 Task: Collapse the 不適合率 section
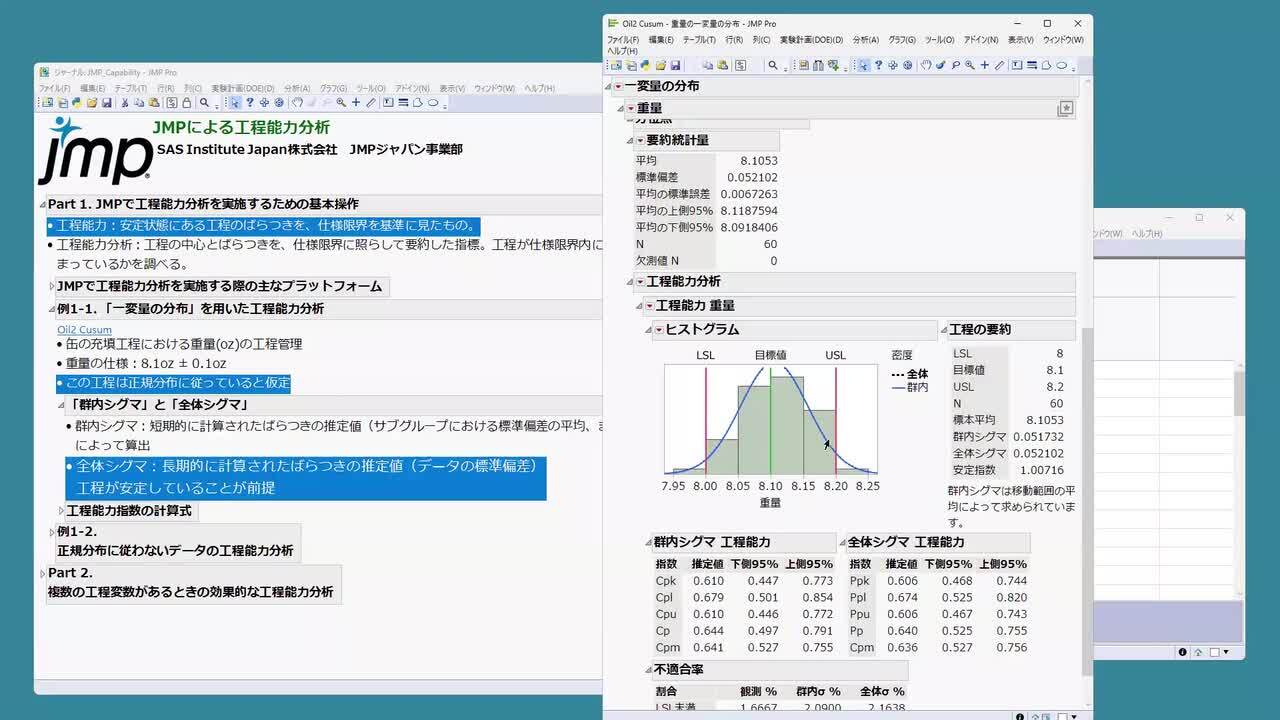(647, 670)
